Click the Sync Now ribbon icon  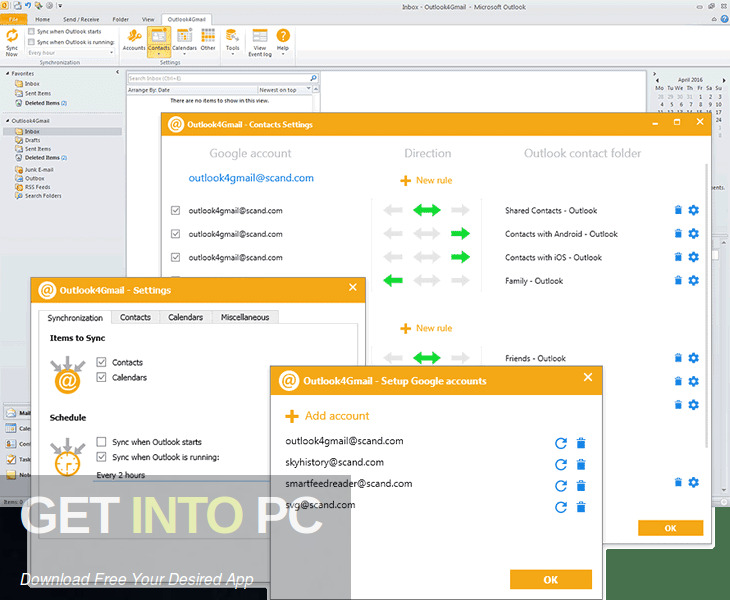(x=12, y=42)
